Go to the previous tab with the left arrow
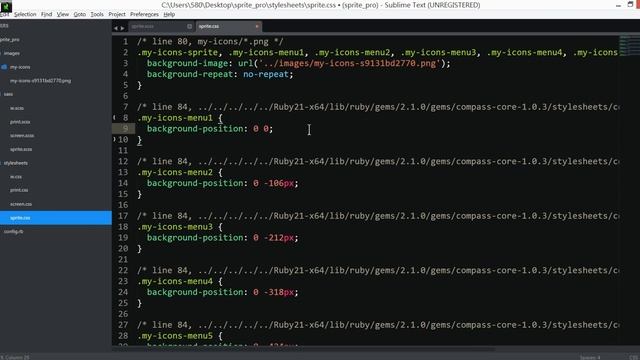The width and height of the screenshot is (640, 360). click(116, 28)
